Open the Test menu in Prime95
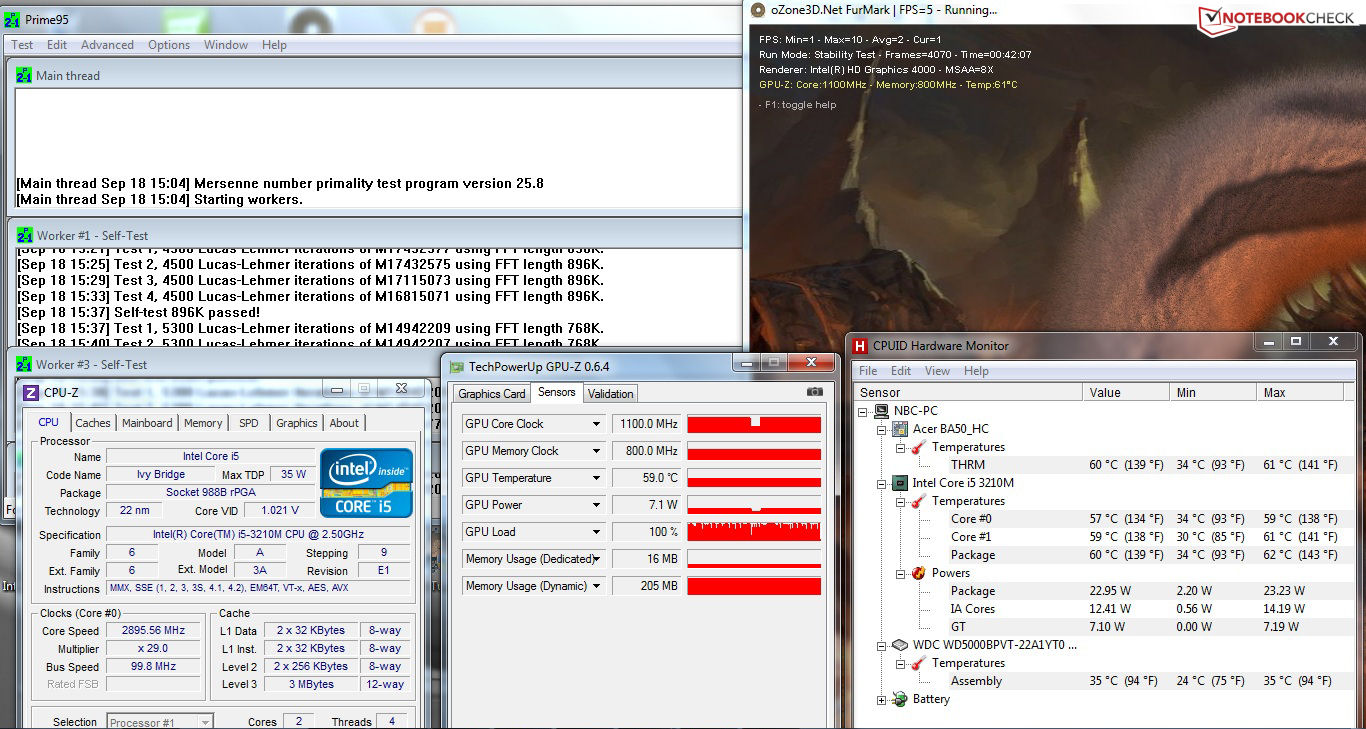1366x729 pixels. click(22, 45)
